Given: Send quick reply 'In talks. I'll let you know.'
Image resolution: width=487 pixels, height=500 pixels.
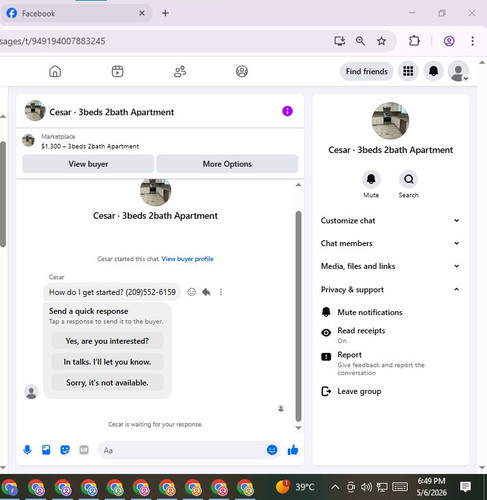Looking at the screenshot, I should coord(107,362).
